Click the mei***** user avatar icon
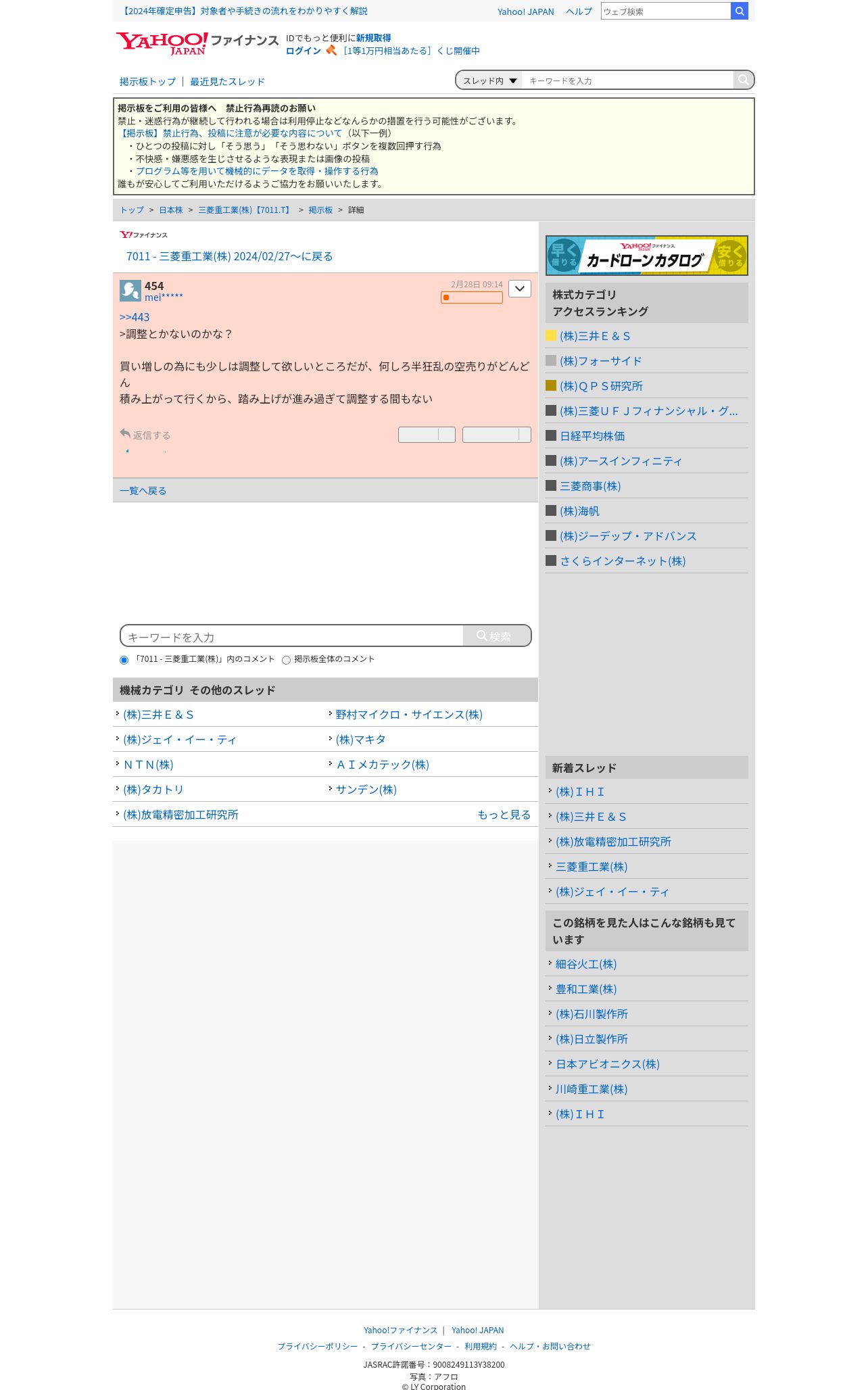The width and height of the screenshot is (868, 1390). [130, 291]
